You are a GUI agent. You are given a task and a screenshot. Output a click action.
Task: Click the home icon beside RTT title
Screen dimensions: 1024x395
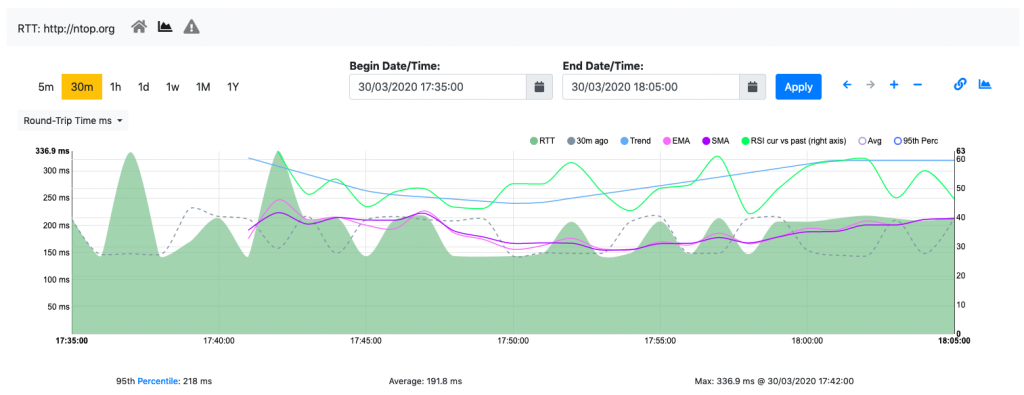[x=138, y=27]
